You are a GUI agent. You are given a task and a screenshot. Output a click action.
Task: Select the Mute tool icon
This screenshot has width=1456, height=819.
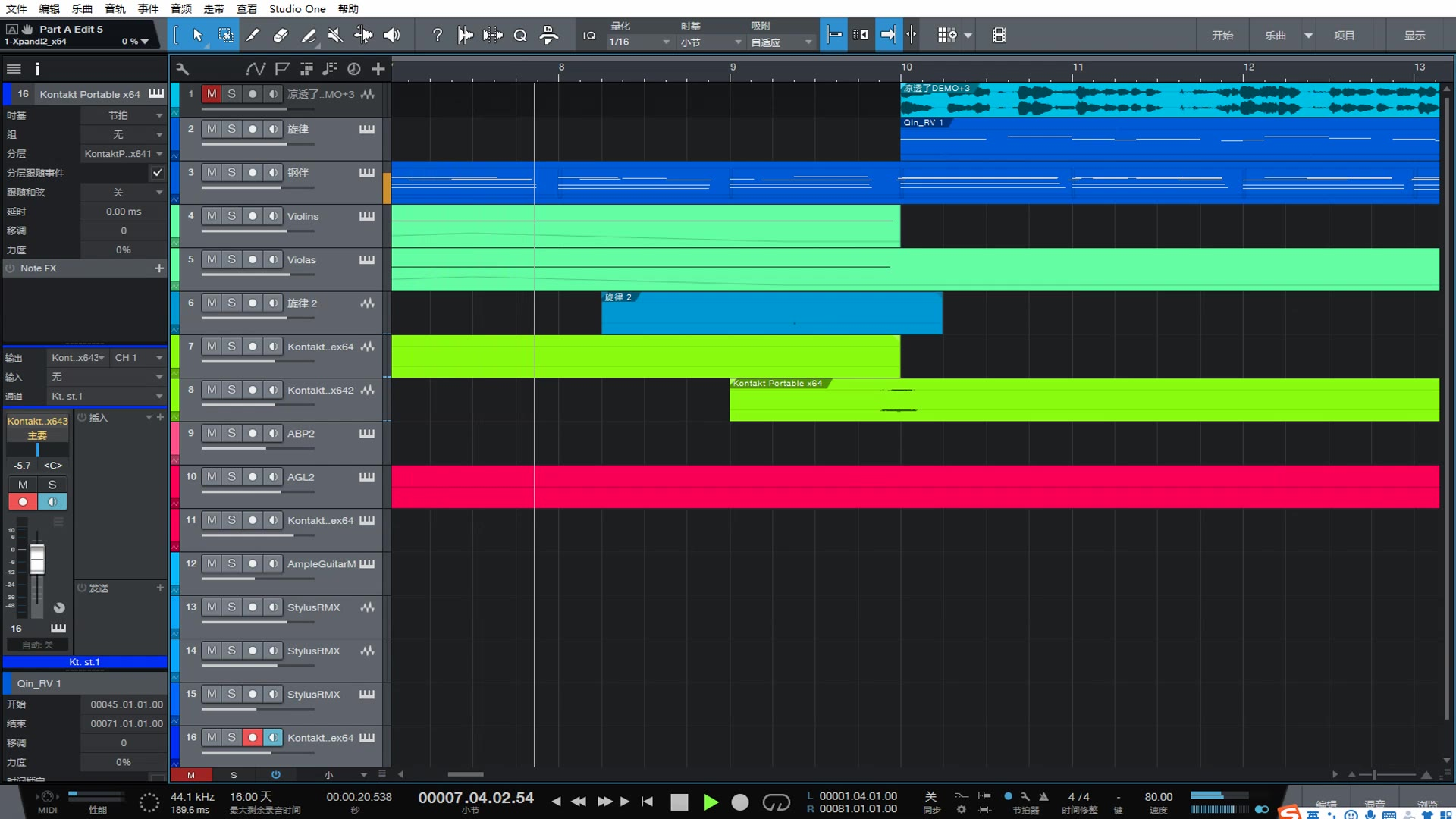(x=335, y=35)
